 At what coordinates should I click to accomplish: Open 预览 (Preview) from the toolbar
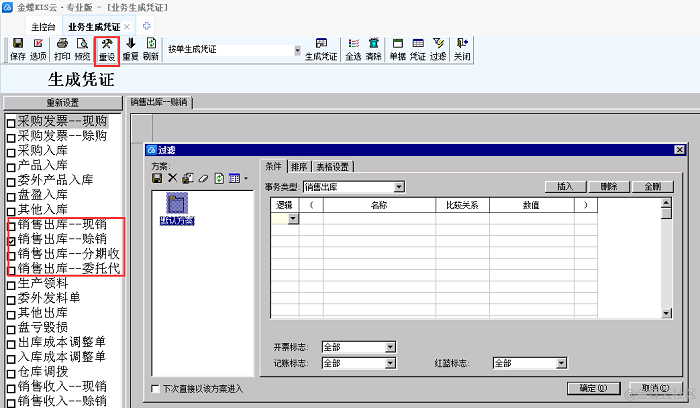coord(82,49)
